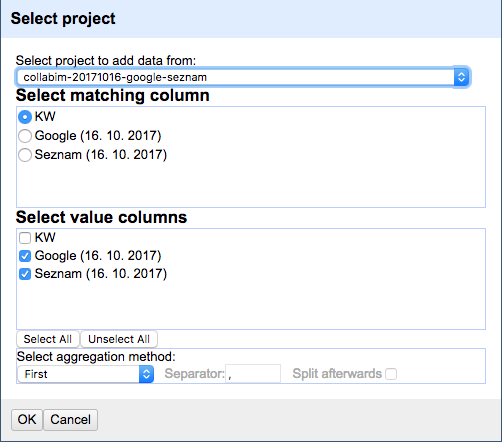This screenshot has height=442, width=502.
Task: Open the project selection dropdown
Action: coord(243,77)
